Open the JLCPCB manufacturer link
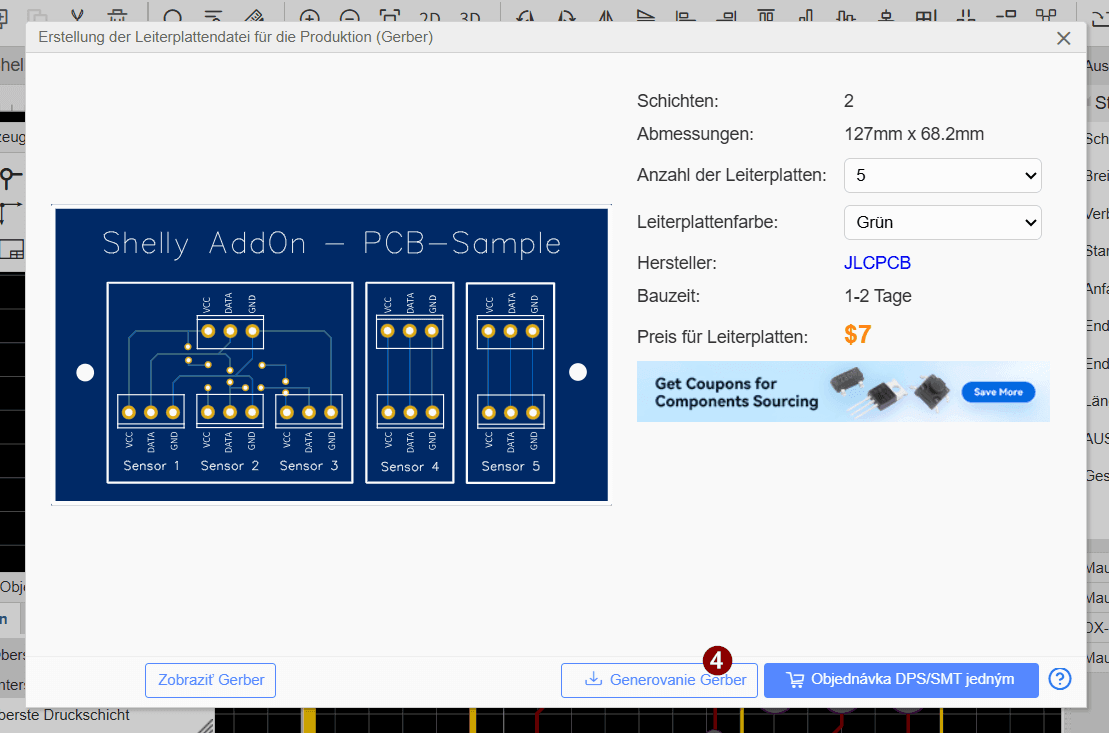The image size is (1109, 733). tap(877, 263)
